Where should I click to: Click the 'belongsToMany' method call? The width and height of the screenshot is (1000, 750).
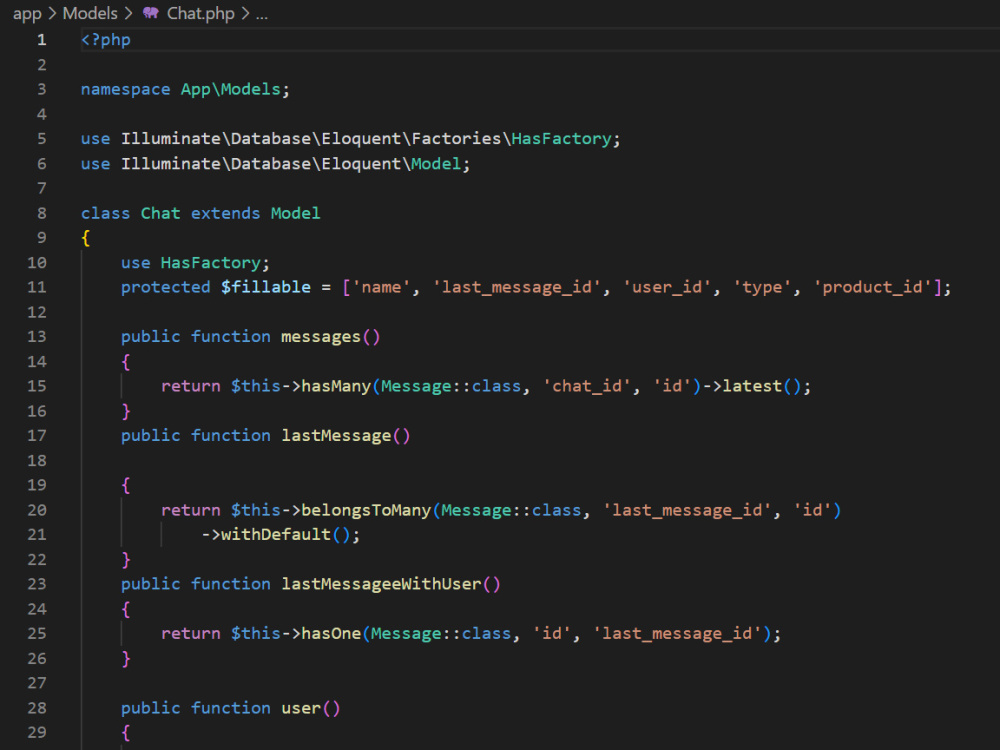(366, 510)
